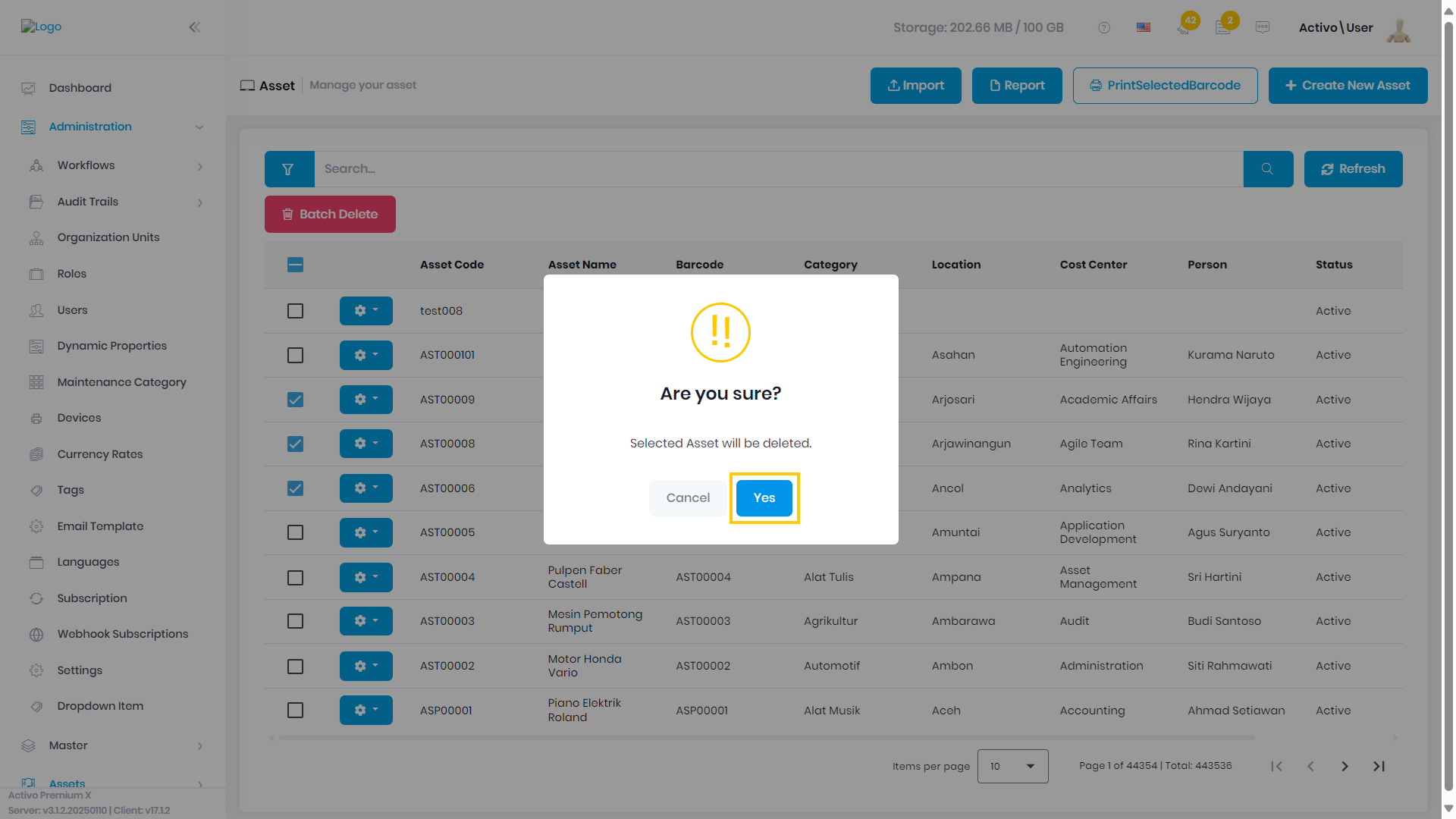1456x819 pixels.
Task: Click the Create New Asset button
Action: coord(1348,86)
